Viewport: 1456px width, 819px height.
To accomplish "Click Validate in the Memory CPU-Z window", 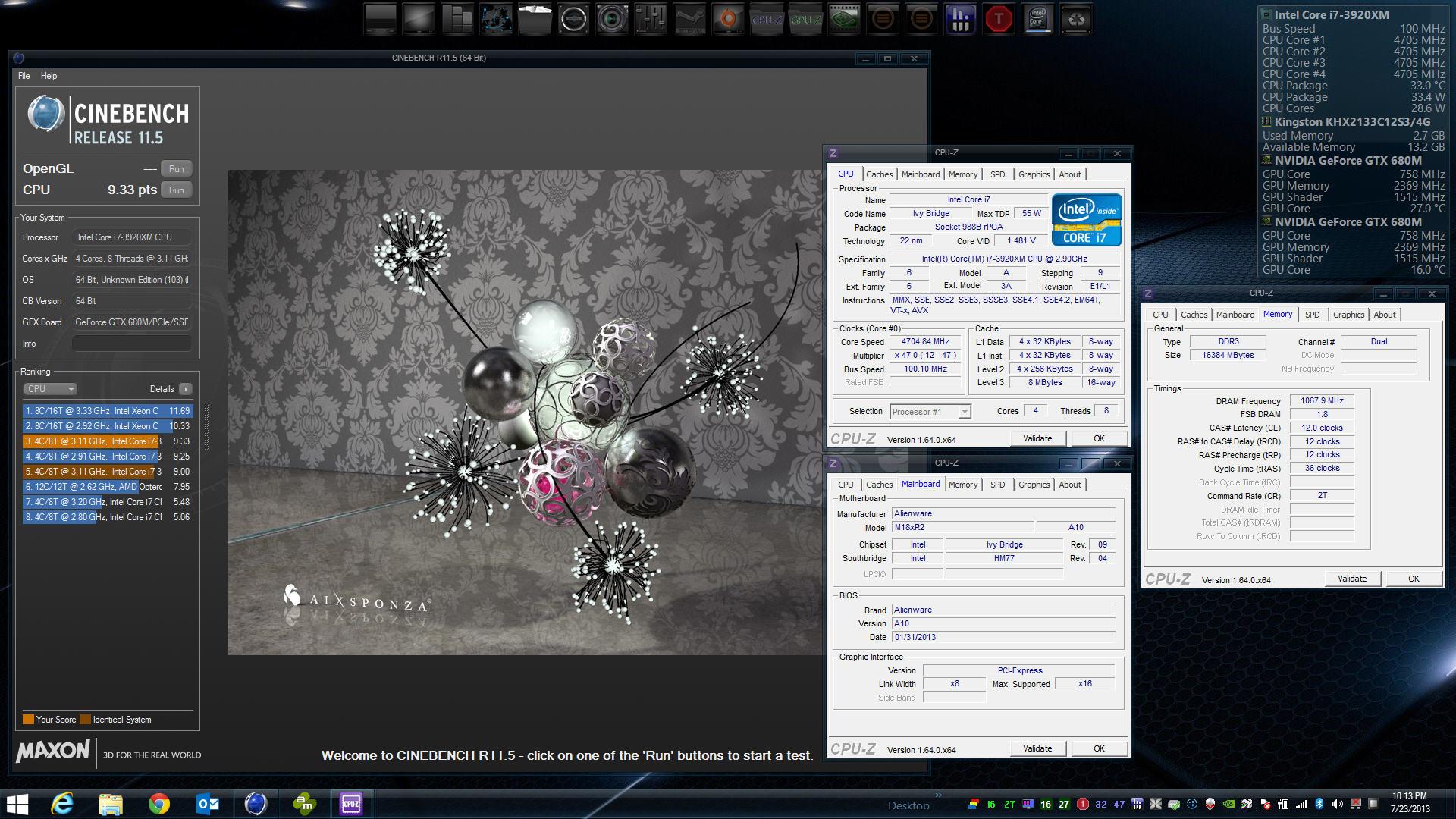I will point(1352,579).
